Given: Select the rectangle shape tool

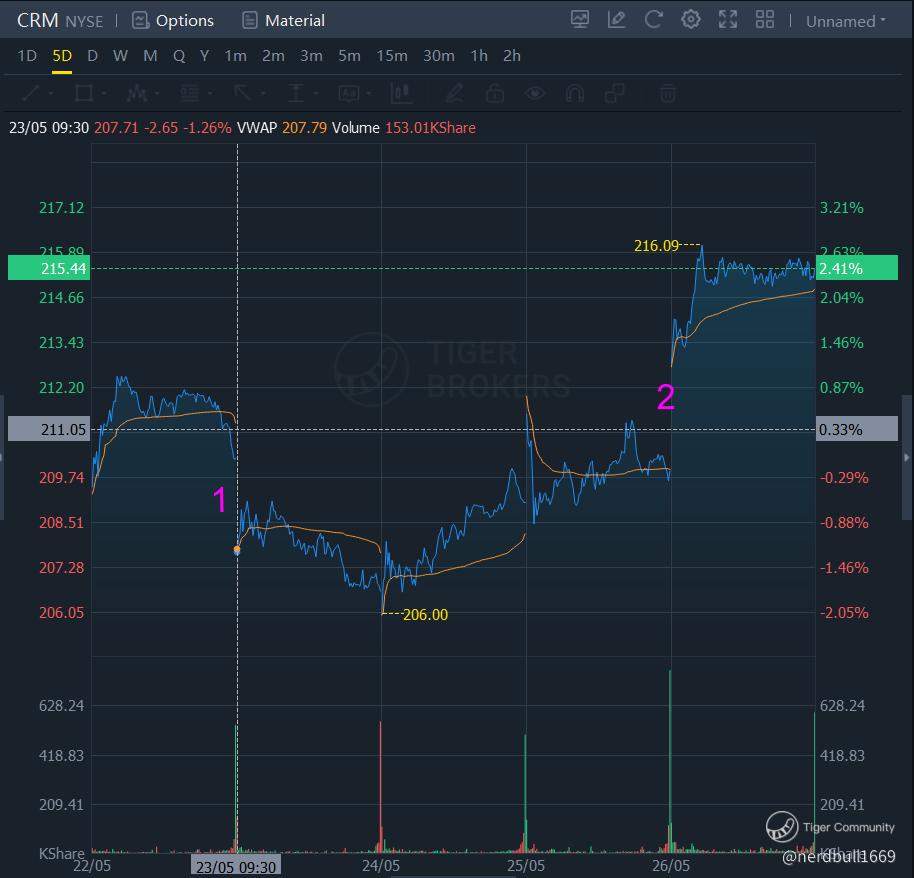Looking at the screenshot, I should pyautogui.click(x=84, y=93).
